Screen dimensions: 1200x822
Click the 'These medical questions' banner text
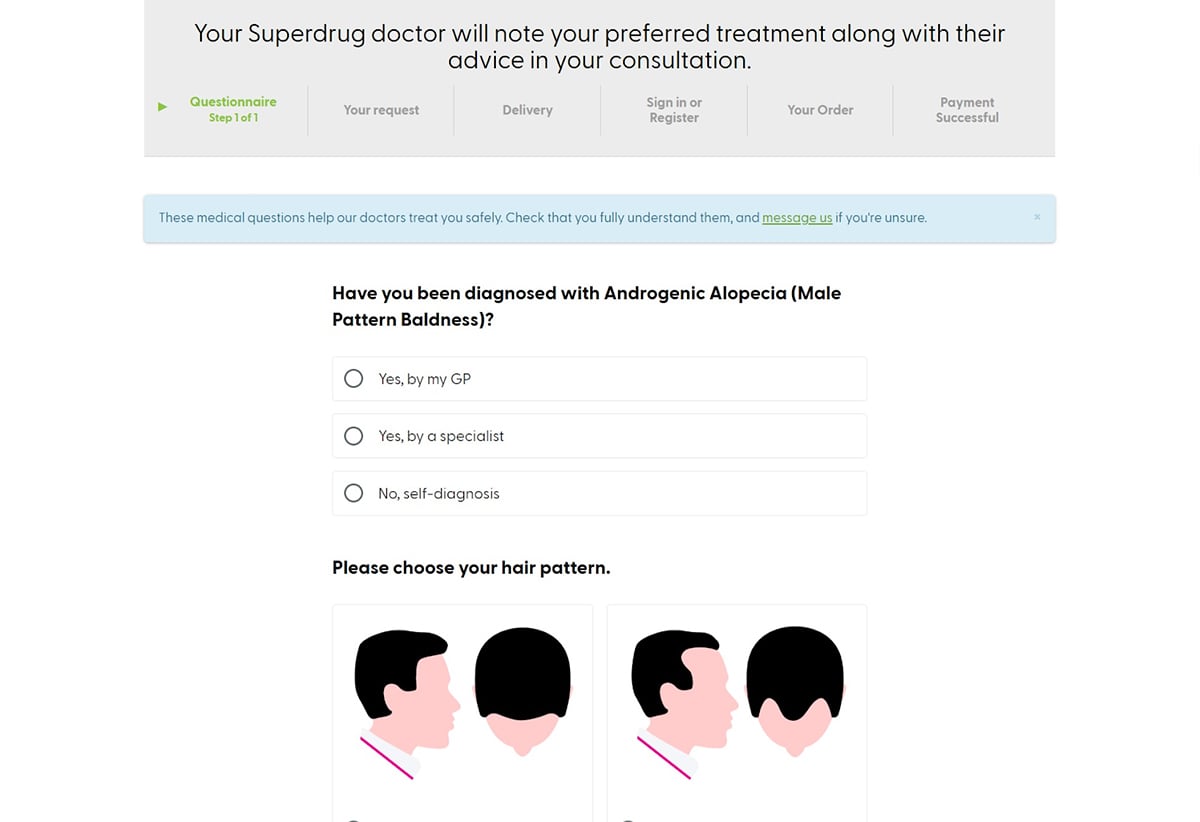(458, 218)
